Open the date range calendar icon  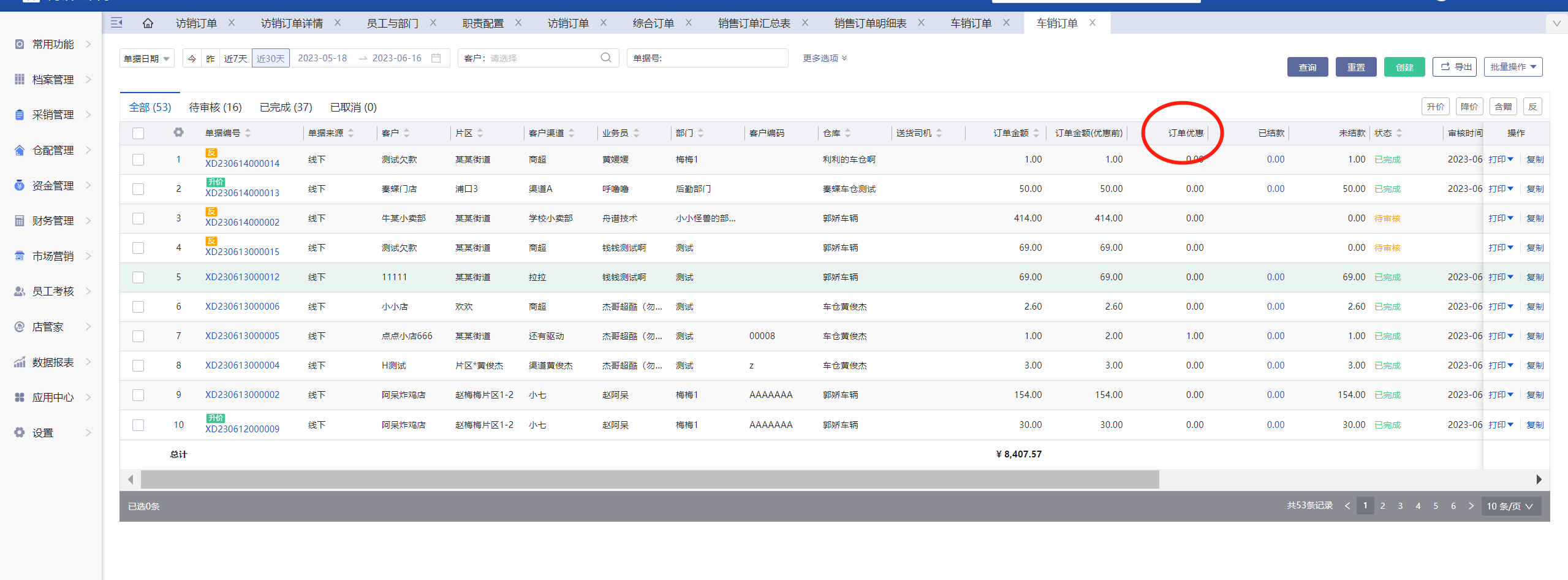pyautogui.click(x=436, y=58)
